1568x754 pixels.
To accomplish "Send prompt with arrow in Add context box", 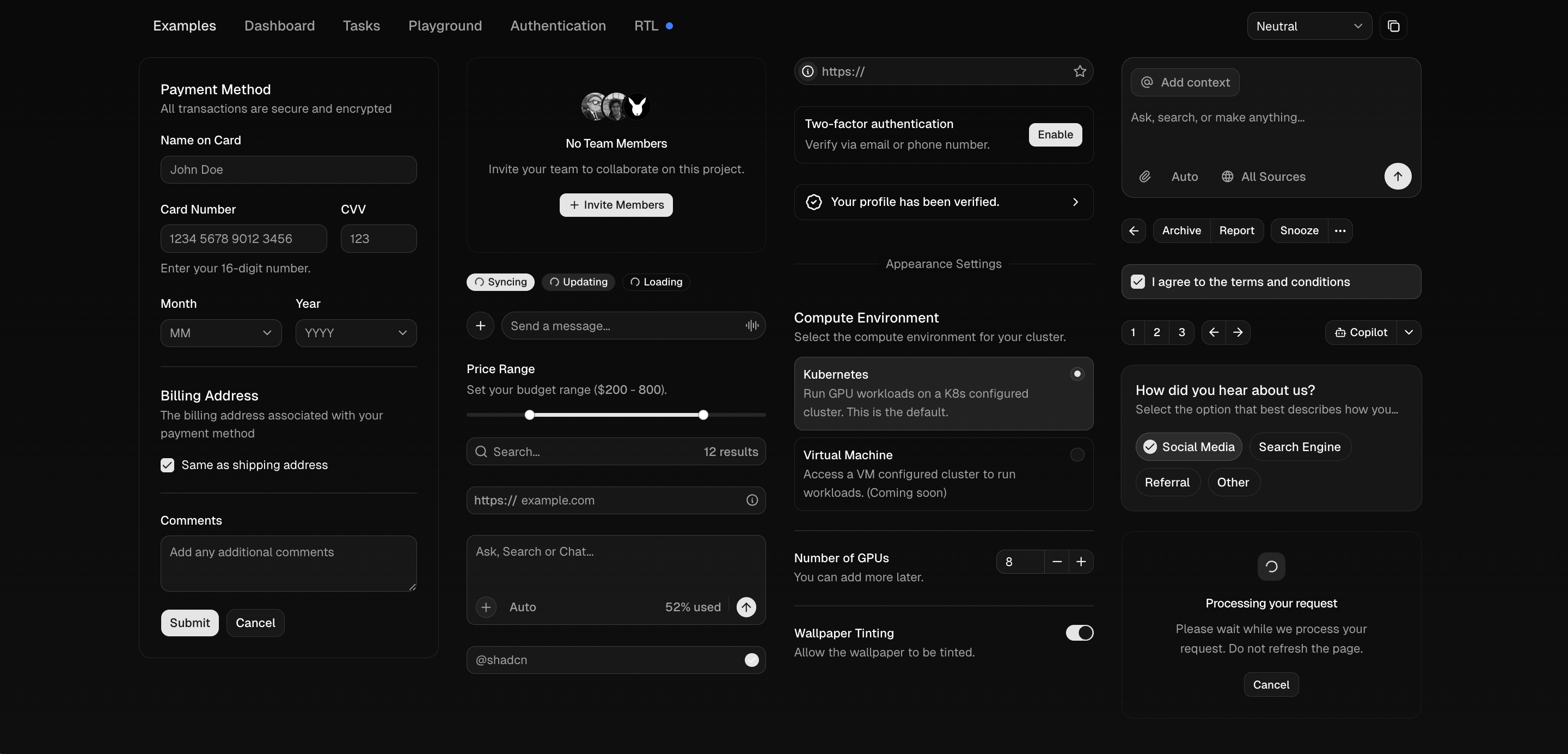I will 1398,177.
